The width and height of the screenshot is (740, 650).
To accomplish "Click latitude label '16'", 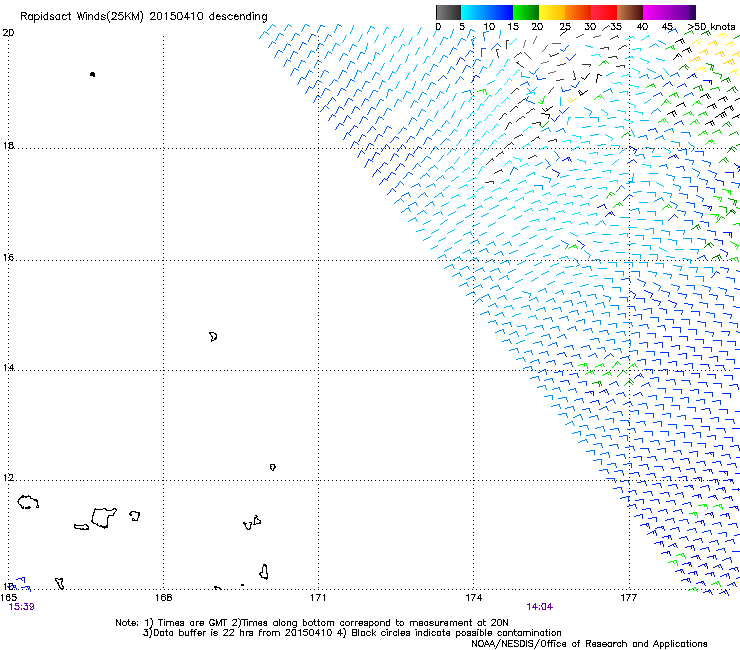I will (8, 257).
